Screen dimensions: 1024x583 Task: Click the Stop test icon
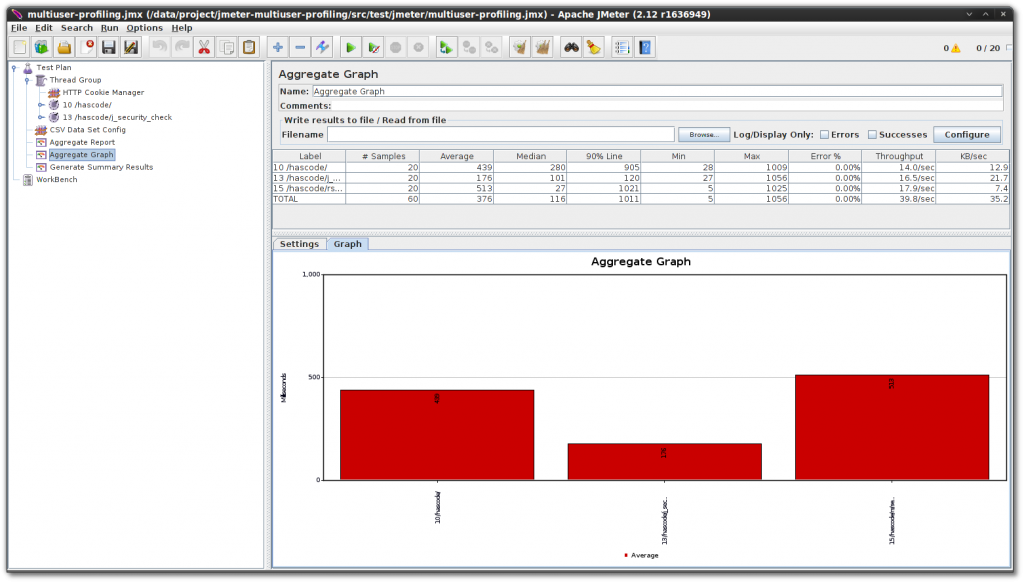[x=393, y=47]
